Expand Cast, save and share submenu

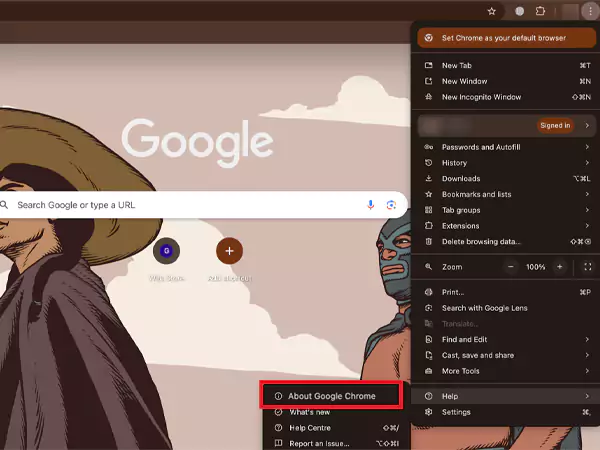coord(506,355)
